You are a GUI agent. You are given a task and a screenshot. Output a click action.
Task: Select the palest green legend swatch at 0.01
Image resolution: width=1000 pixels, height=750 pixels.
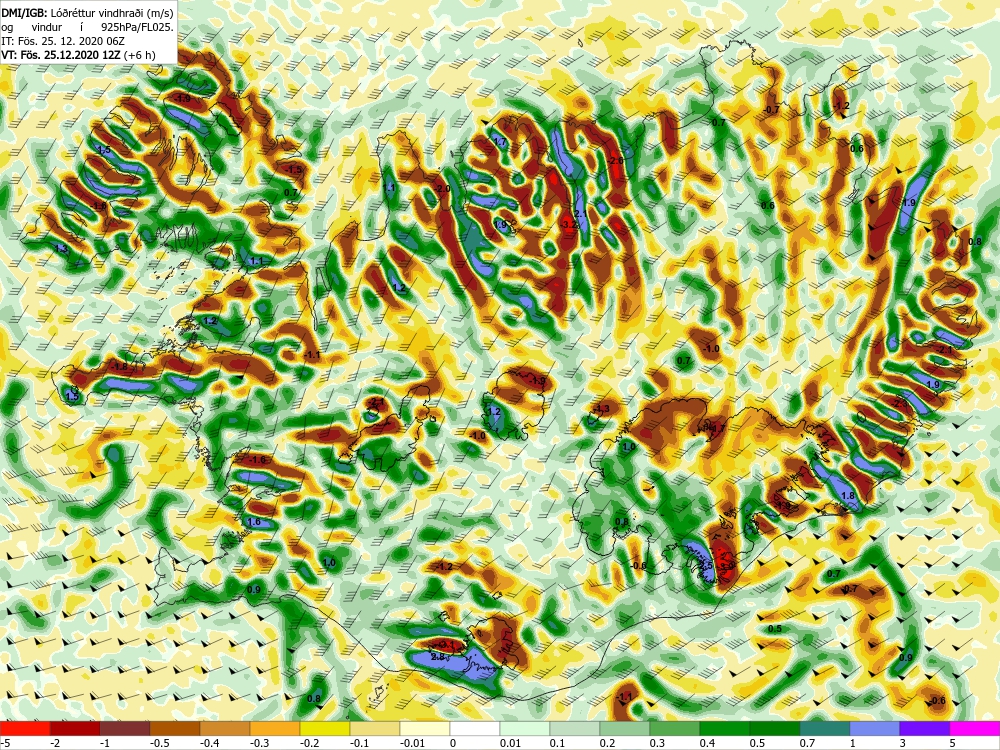point(525,728)
